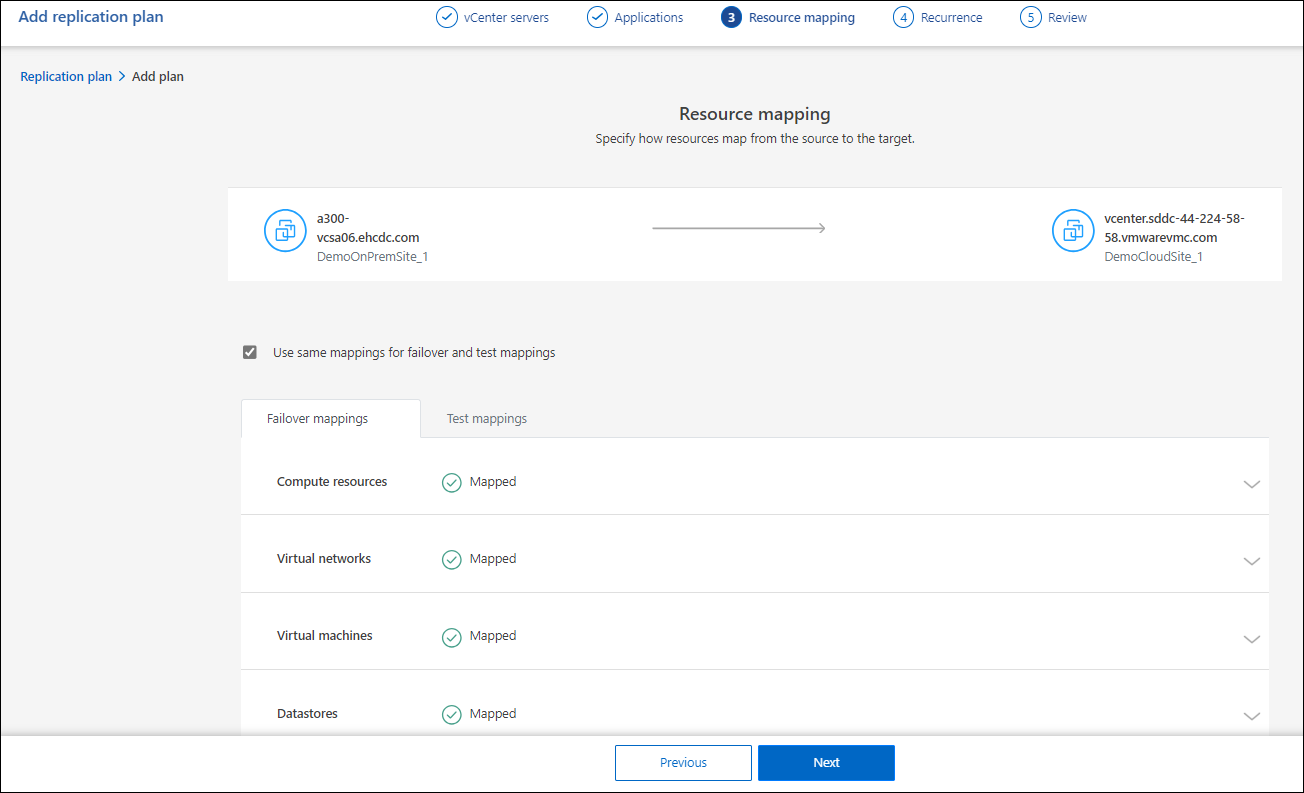
Task: Click the vCenter servers completed step checkmark
Action: tap(447, 18)
